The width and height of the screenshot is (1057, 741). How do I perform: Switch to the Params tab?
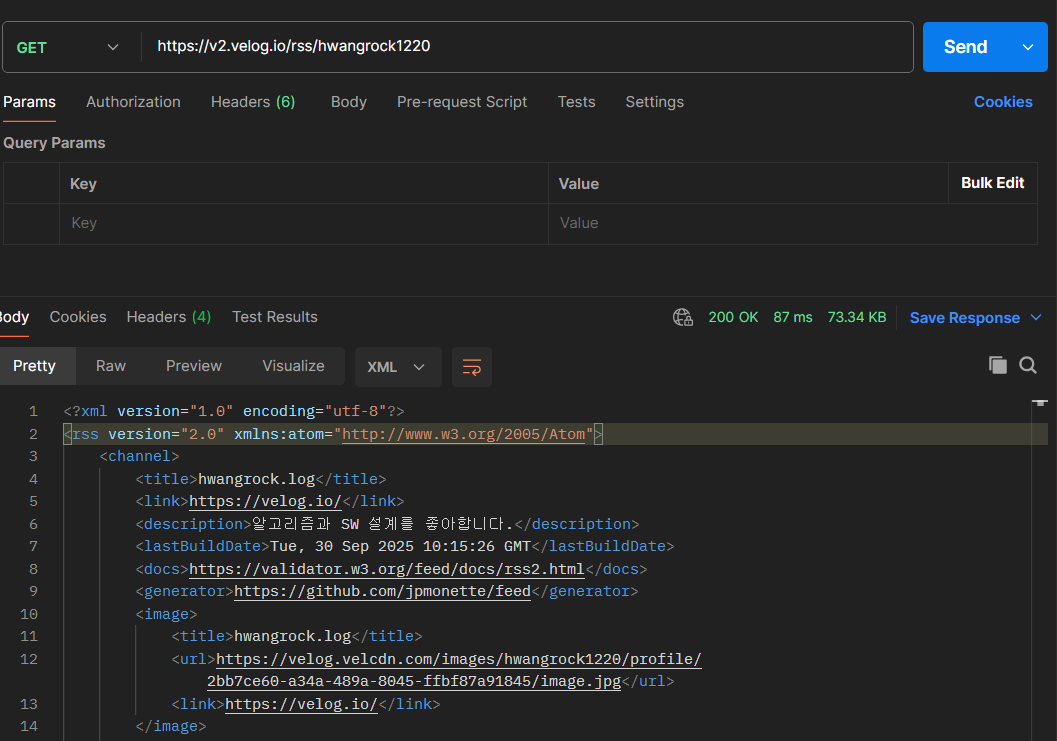click(29, 102)
